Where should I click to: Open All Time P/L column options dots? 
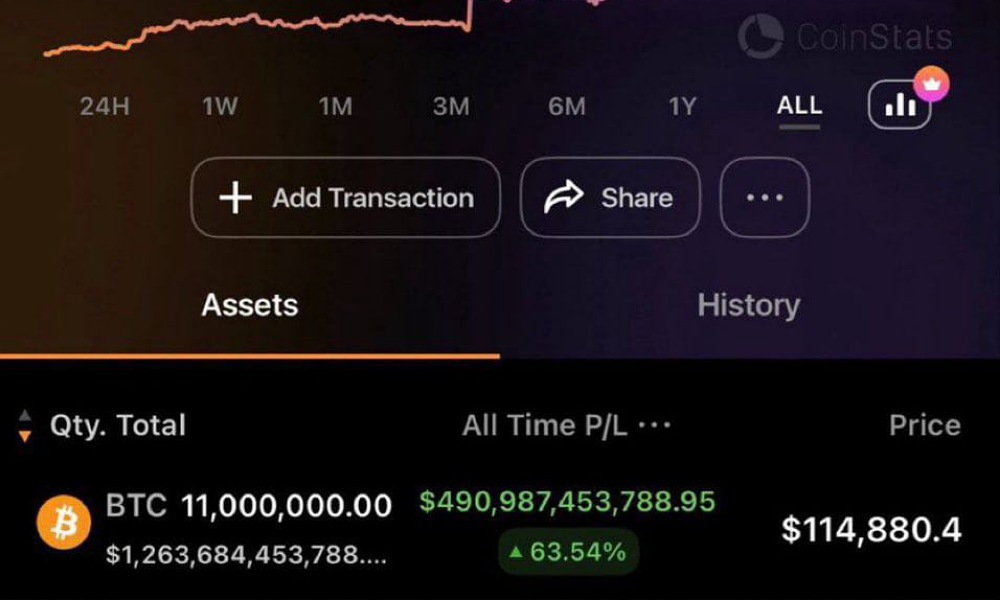tap(655, 426)
